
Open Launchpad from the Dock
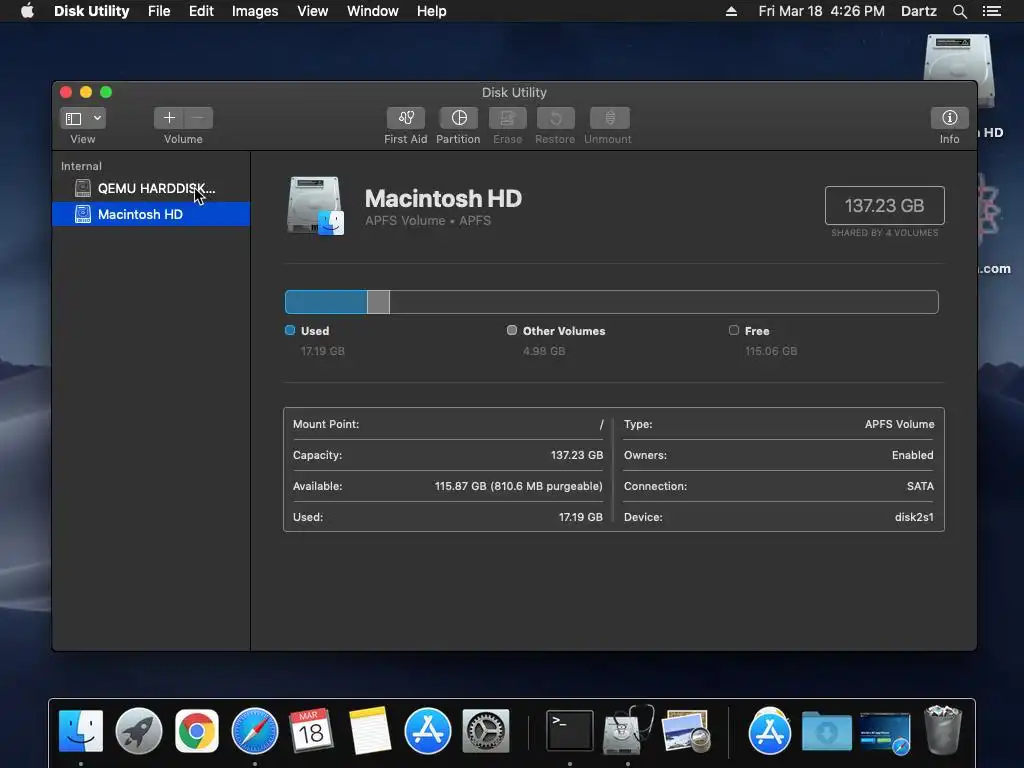[138, 731]
